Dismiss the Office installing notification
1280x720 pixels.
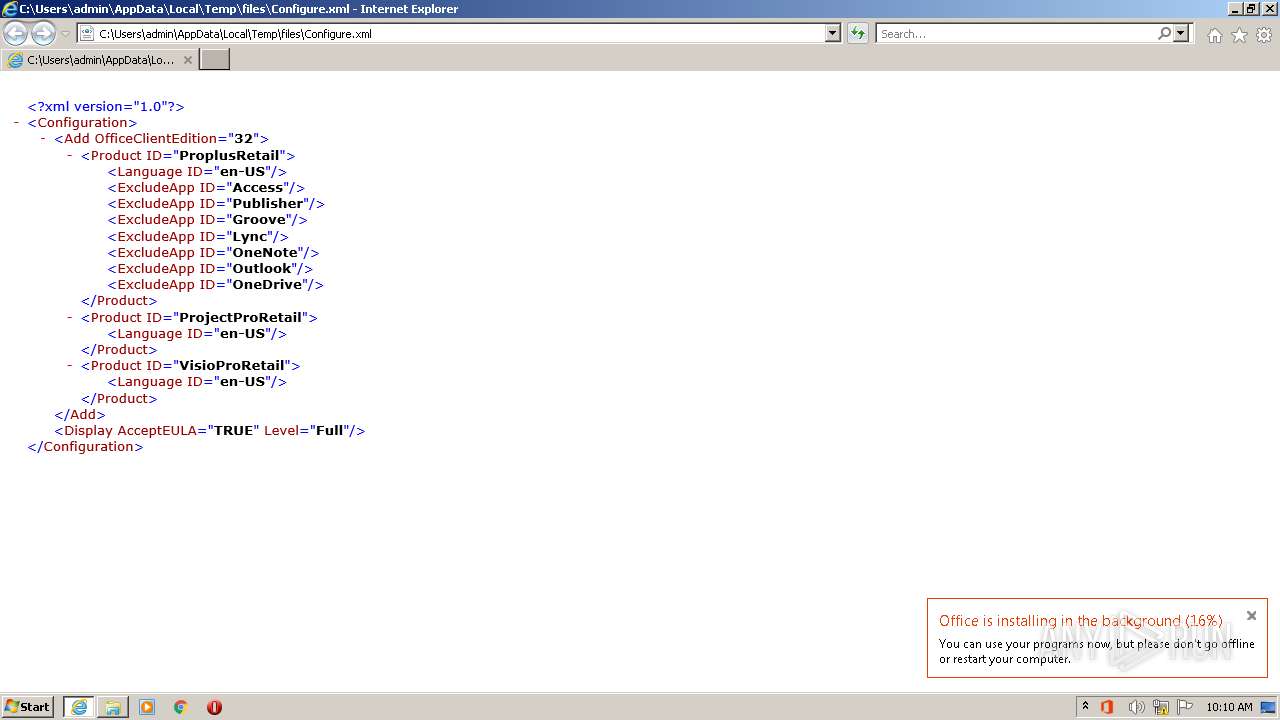(1251, 615)
